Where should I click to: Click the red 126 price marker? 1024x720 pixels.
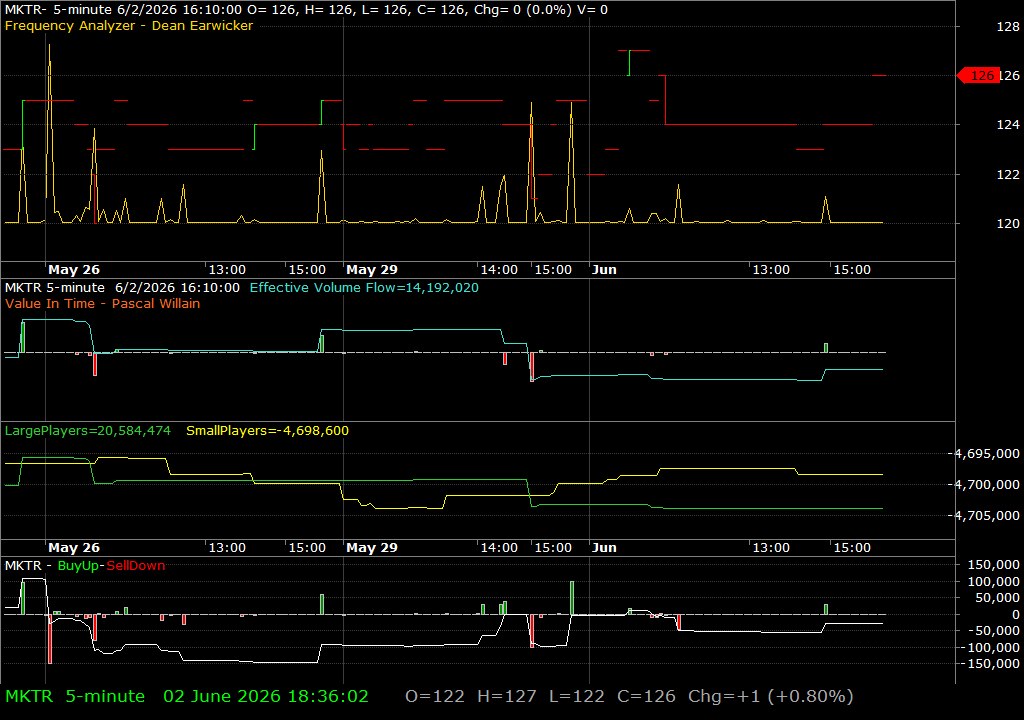pyautogui.click(x=978, y=76)
